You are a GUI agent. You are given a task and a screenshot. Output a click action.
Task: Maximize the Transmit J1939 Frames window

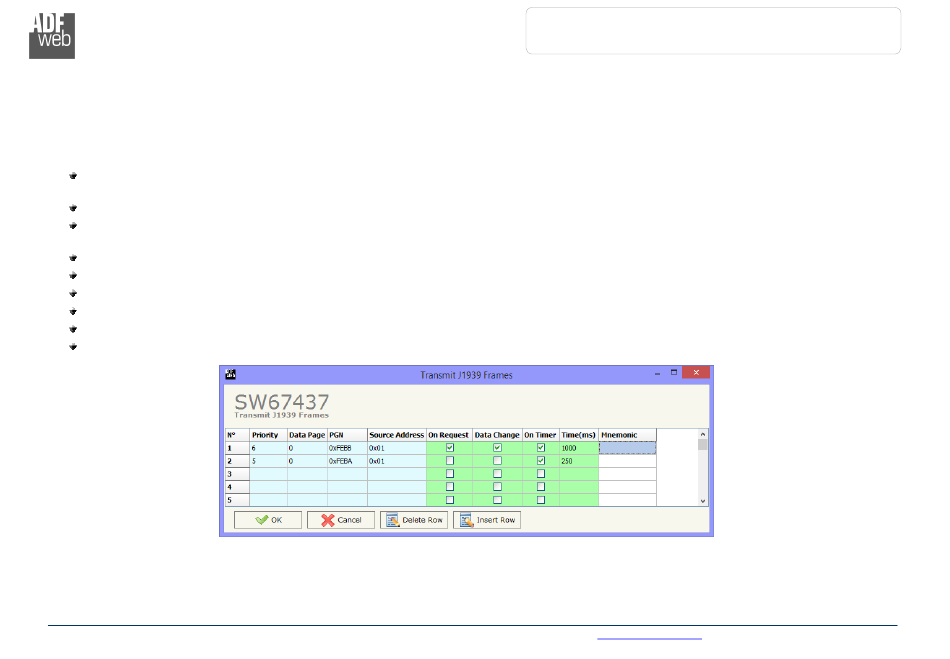pos(674,373)
